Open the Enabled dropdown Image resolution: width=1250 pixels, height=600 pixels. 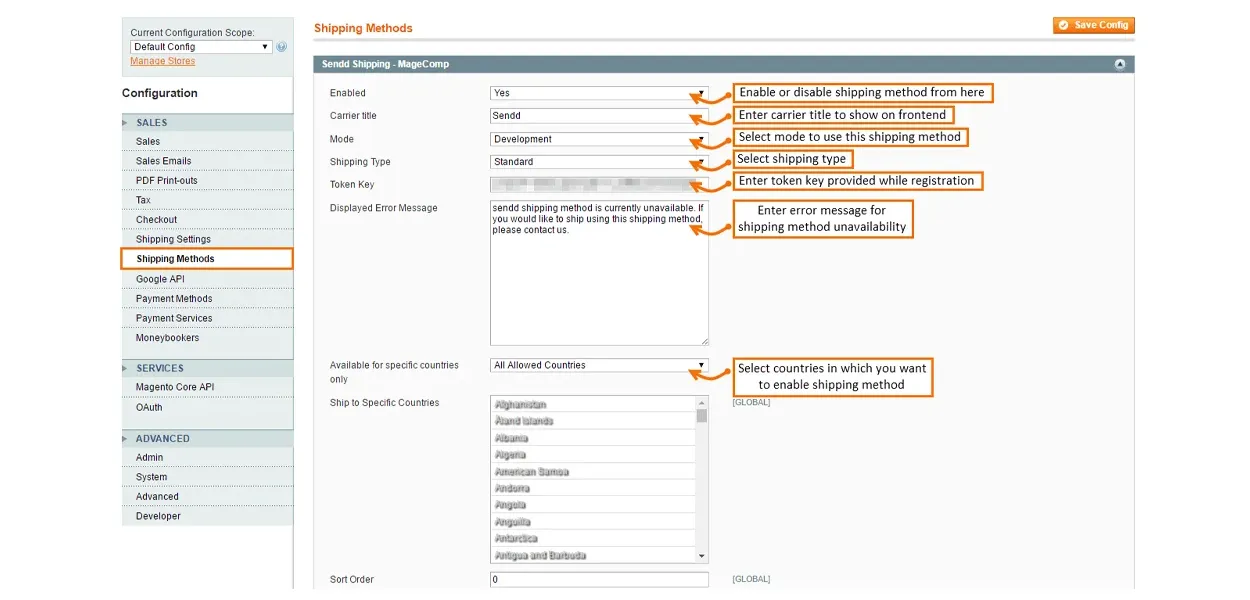coord(598,93)
